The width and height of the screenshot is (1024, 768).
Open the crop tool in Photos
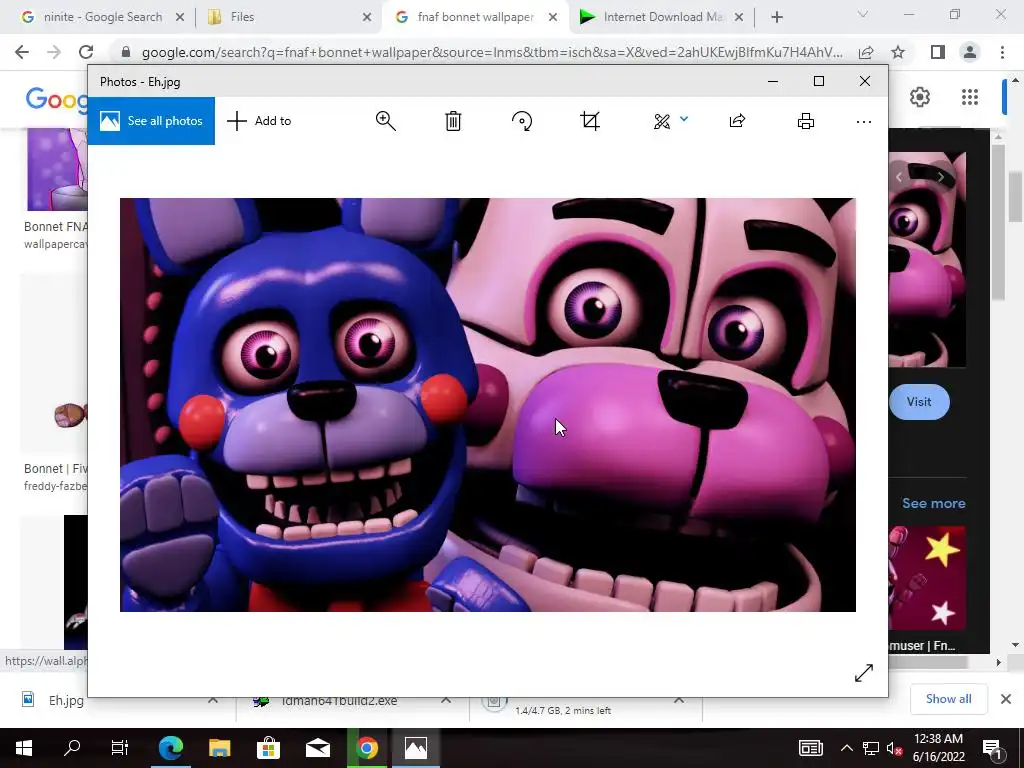[590, 121]
